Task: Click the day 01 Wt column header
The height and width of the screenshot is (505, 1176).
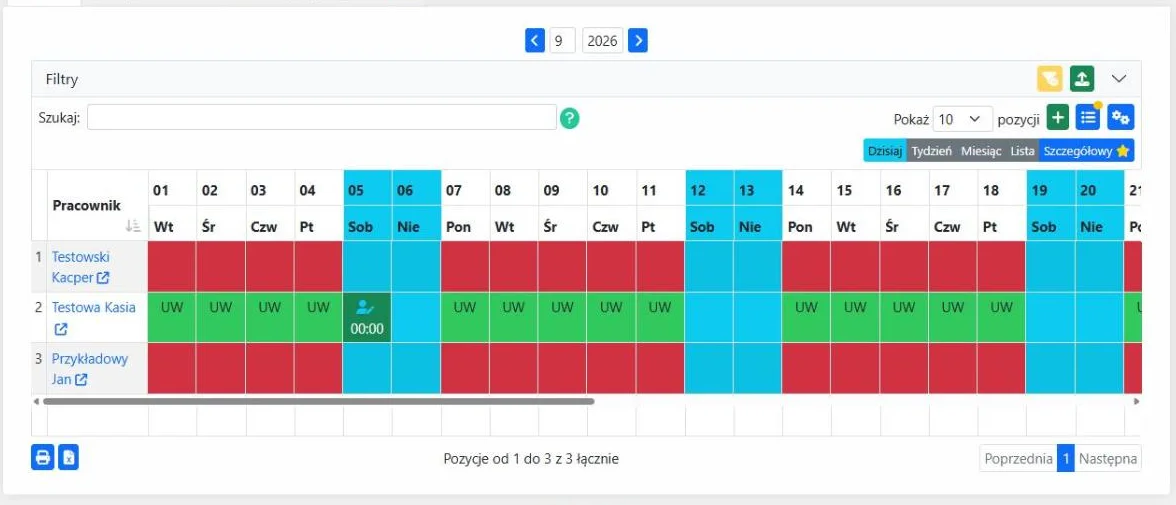Action: click(x=172, y=206)
